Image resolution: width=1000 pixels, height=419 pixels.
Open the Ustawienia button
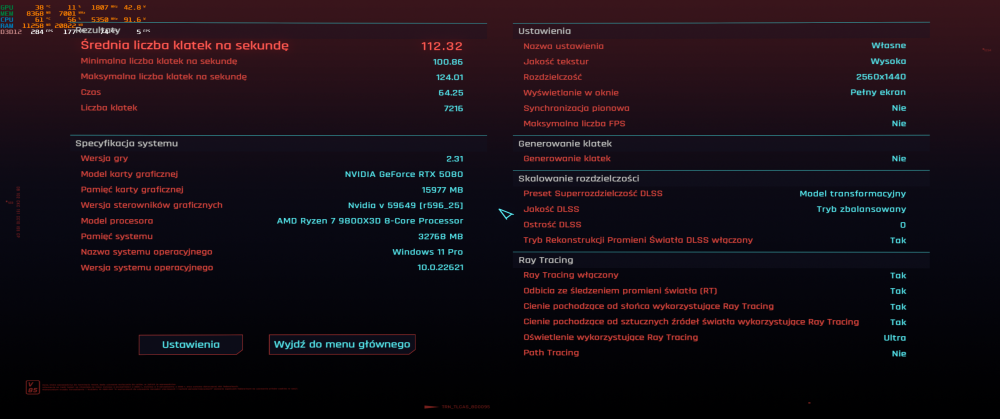coord(191,344)
